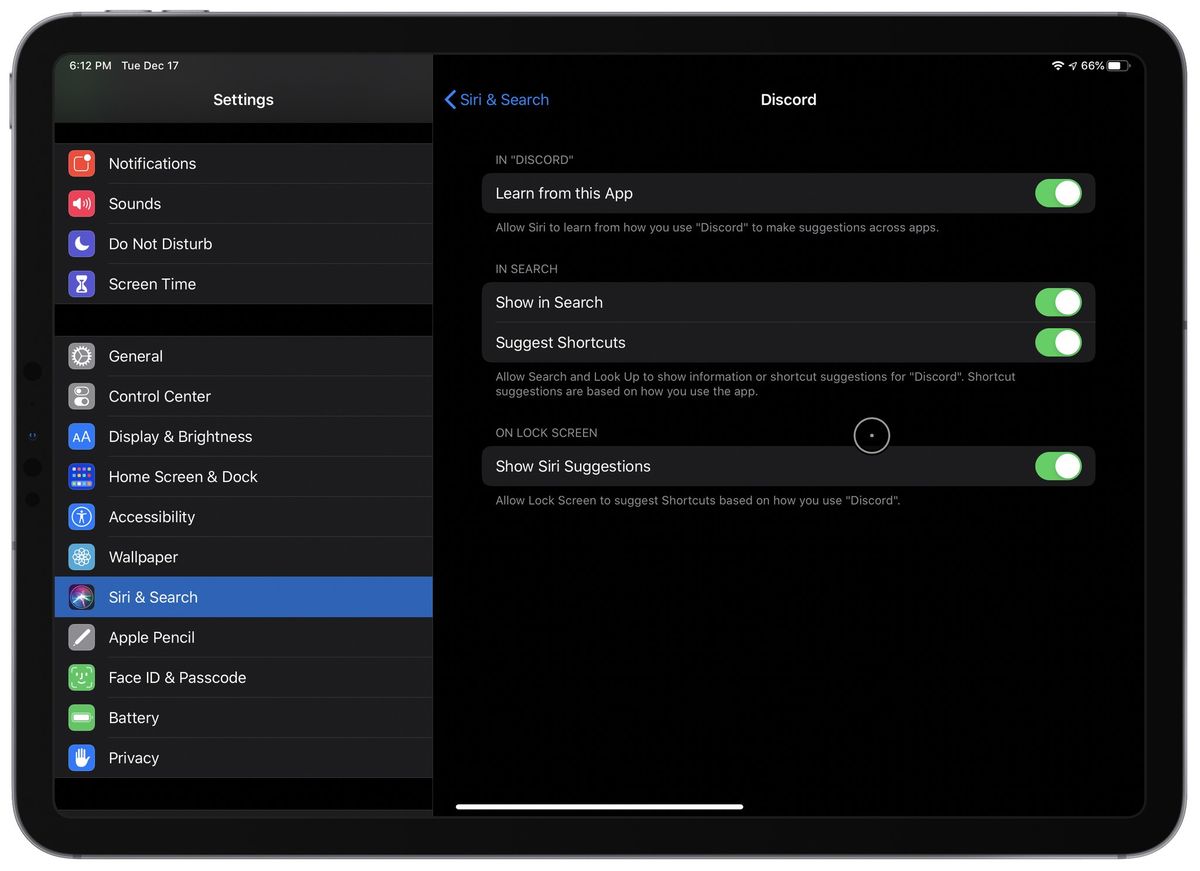Open Wallpaper settings
The height and width of the screenshot is (871, 1200).
(x=81, y=557)
